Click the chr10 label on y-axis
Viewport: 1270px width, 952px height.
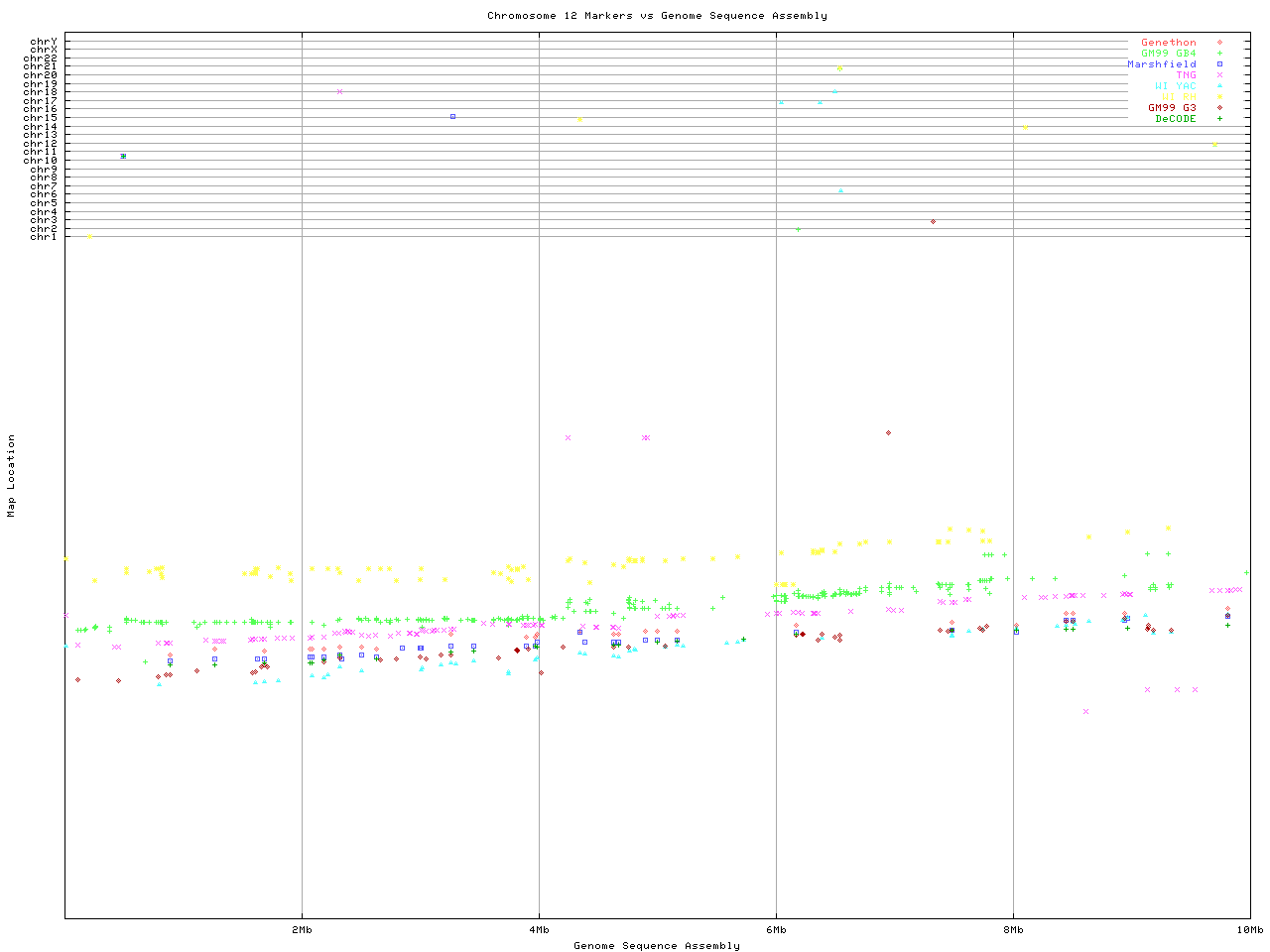tap(41, 161)
